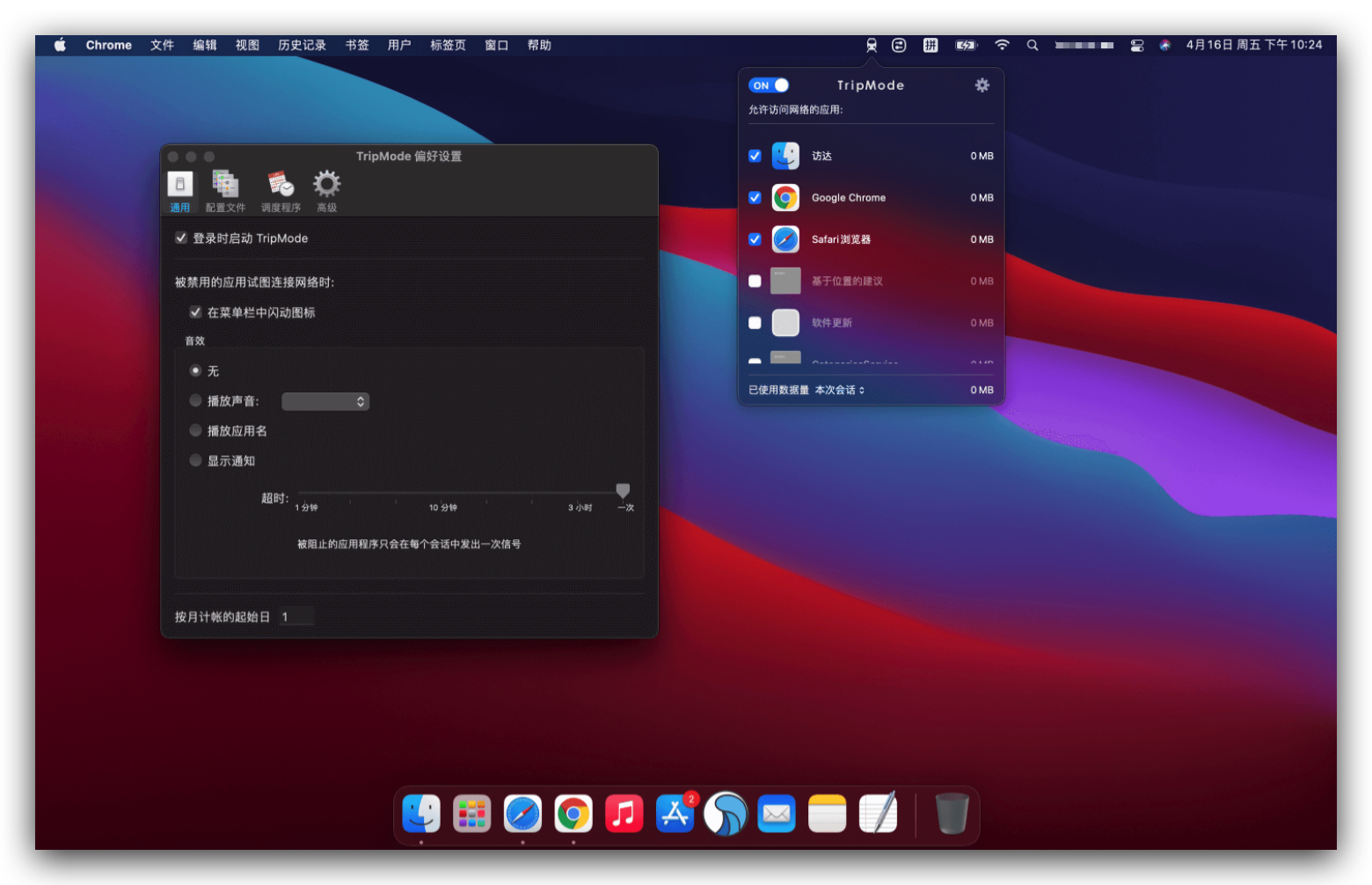Open Mail from the Dock

[777, 814]
